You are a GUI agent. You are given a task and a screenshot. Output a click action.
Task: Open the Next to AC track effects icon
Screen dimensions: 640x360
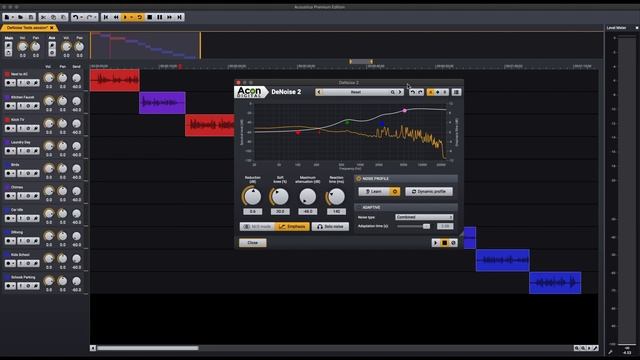36,83
